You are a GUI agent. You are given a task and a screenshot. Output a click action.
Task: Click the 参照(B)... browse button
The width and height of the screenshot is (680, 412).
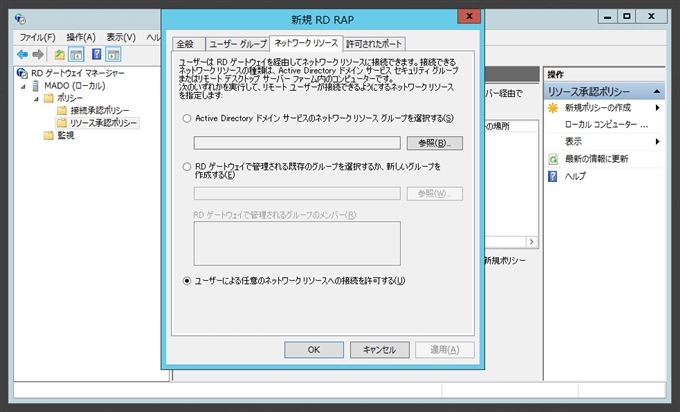point(435,143)
